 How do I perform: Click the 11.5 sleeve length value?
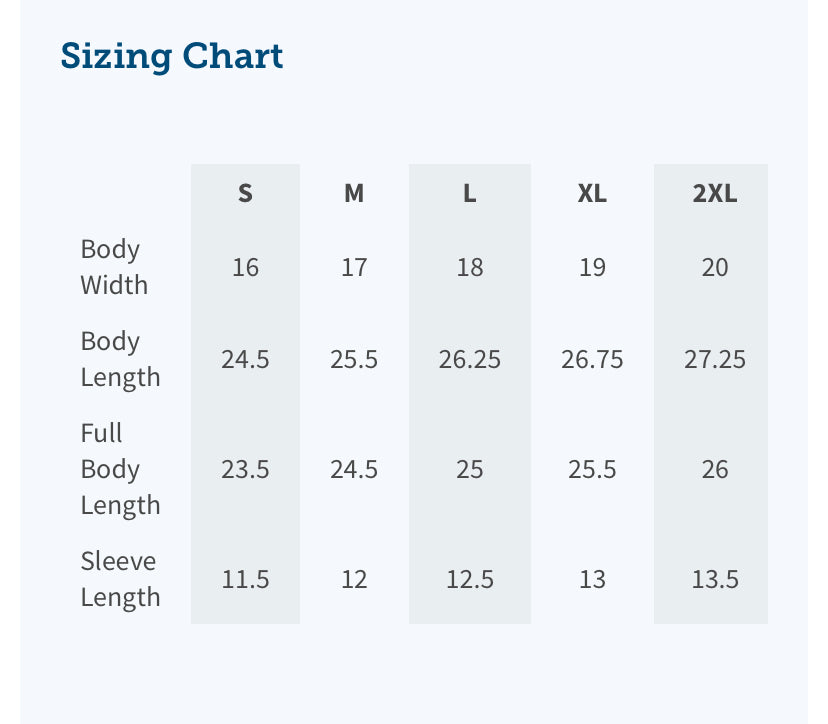click(245, 579)
